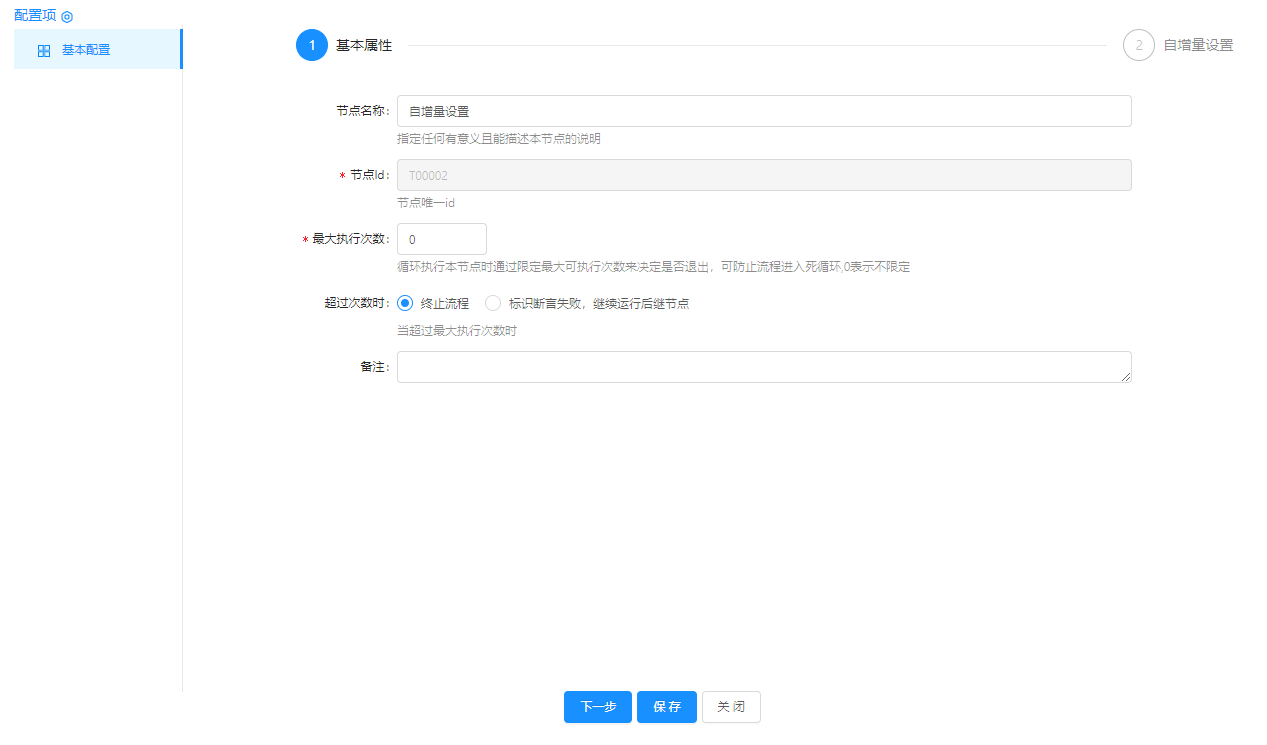The width and height of the screenshot is (1267, 745).
Task: Click the disabled 节点Id field showing T00002
Action: 764,175
